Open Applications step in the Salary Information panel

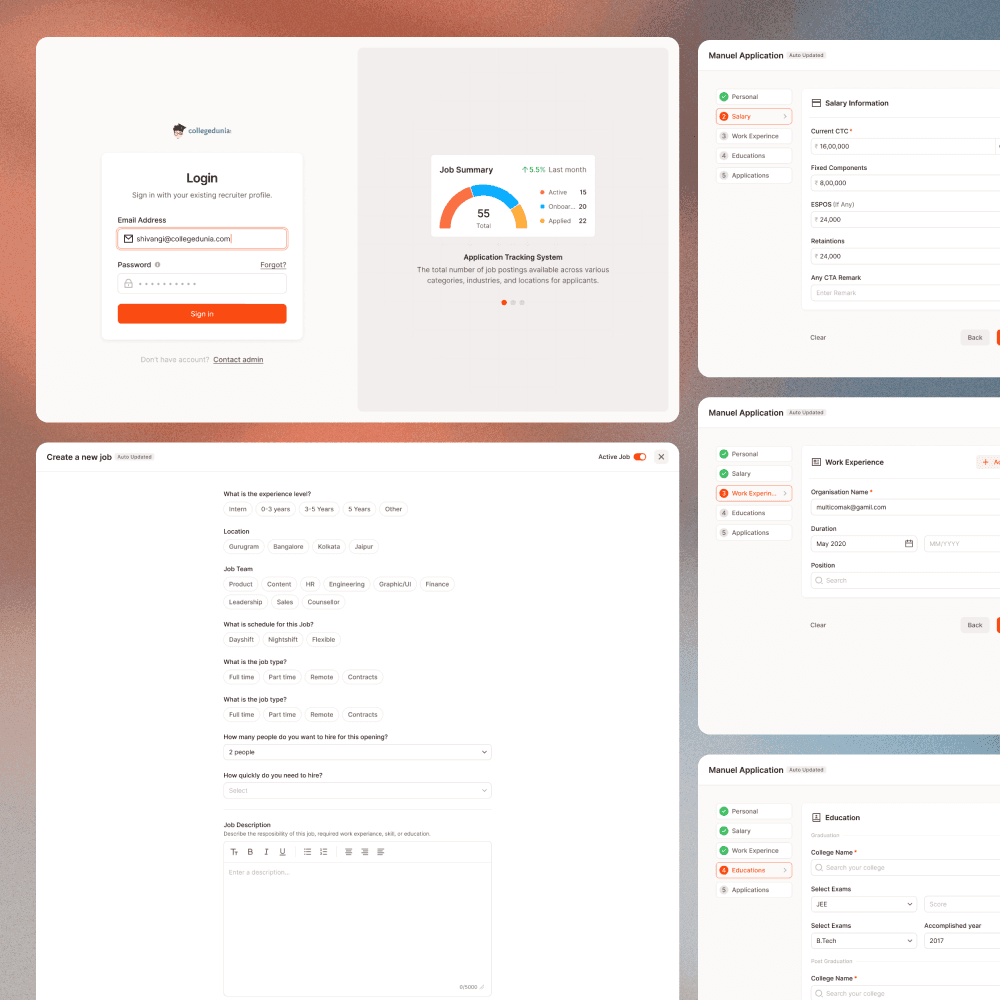point(754,175)
